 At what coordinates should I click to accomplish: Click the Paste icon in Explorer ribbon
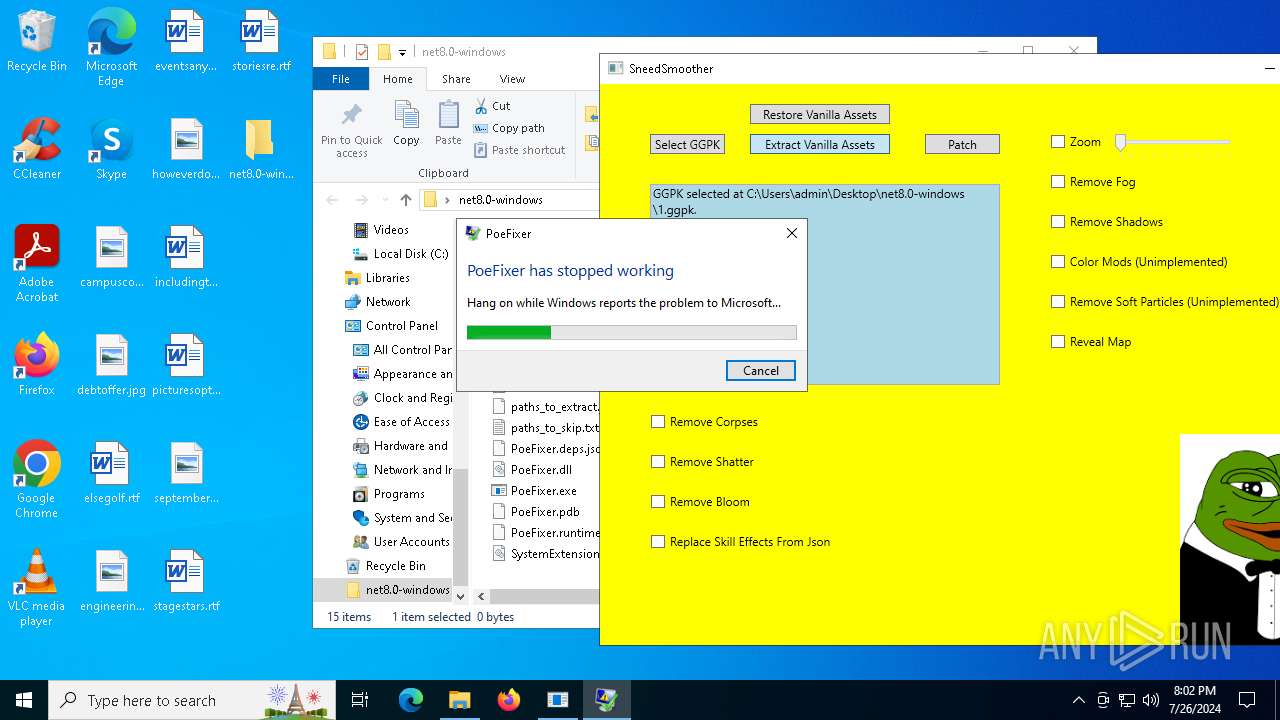tap(448, 123)
